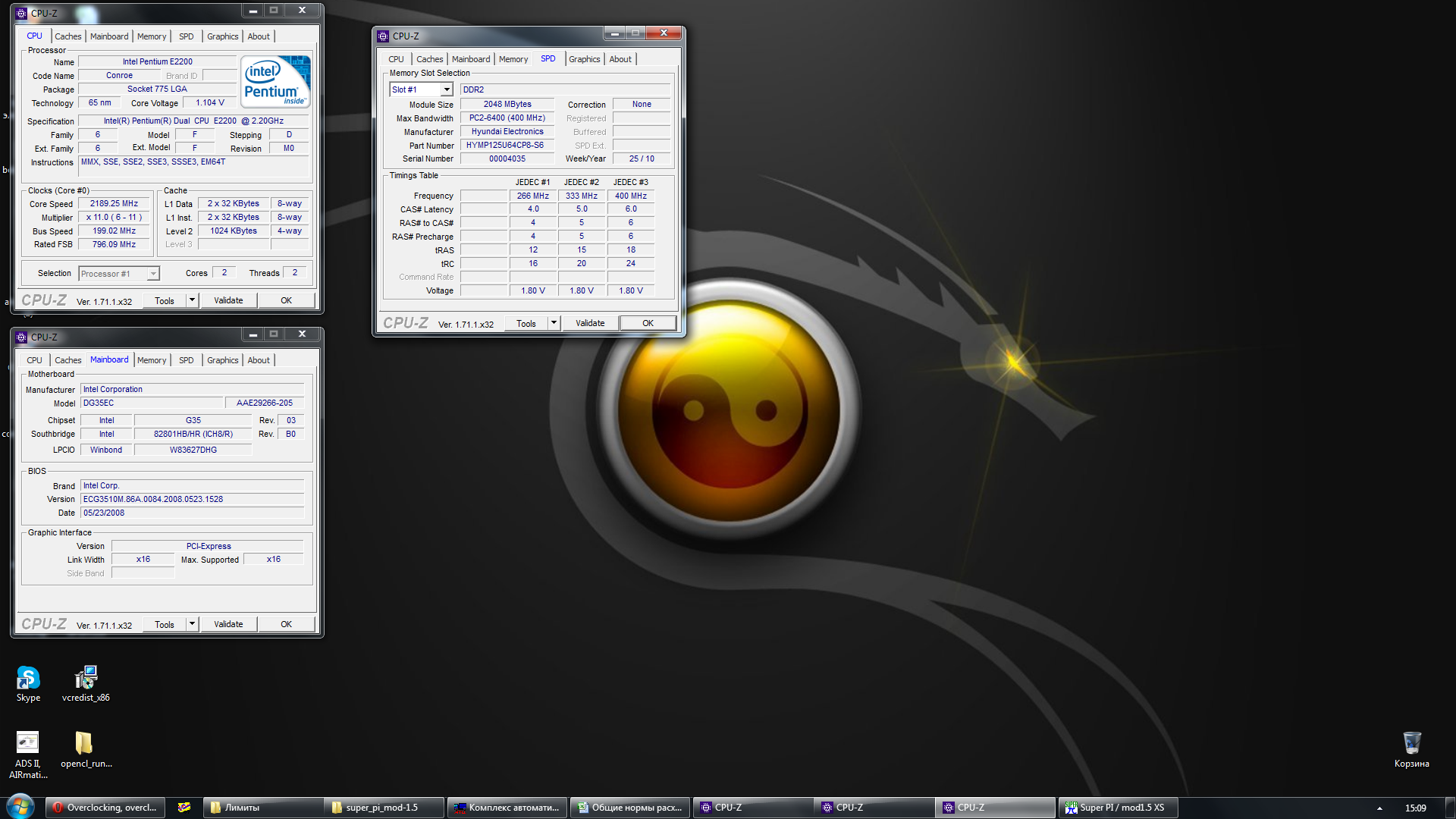Click the Intel Pentium inside logo
This screenshot has width=1456, height=819.
[x=275, y=81]
